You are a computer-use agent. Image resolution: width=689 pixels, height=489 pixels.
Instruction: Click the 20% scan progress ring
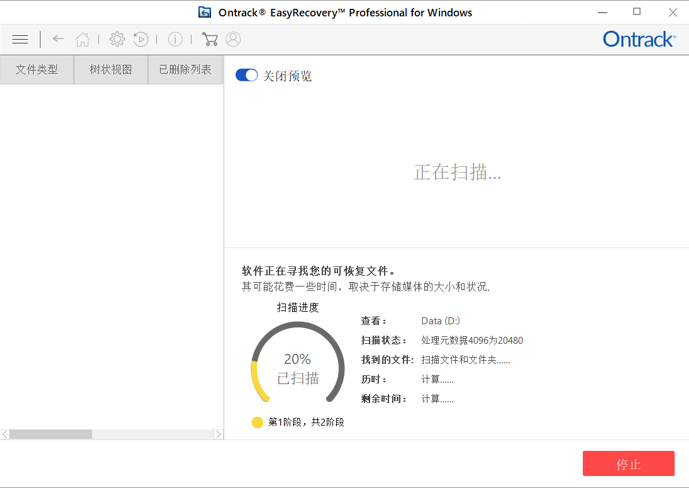click(297, 363)
